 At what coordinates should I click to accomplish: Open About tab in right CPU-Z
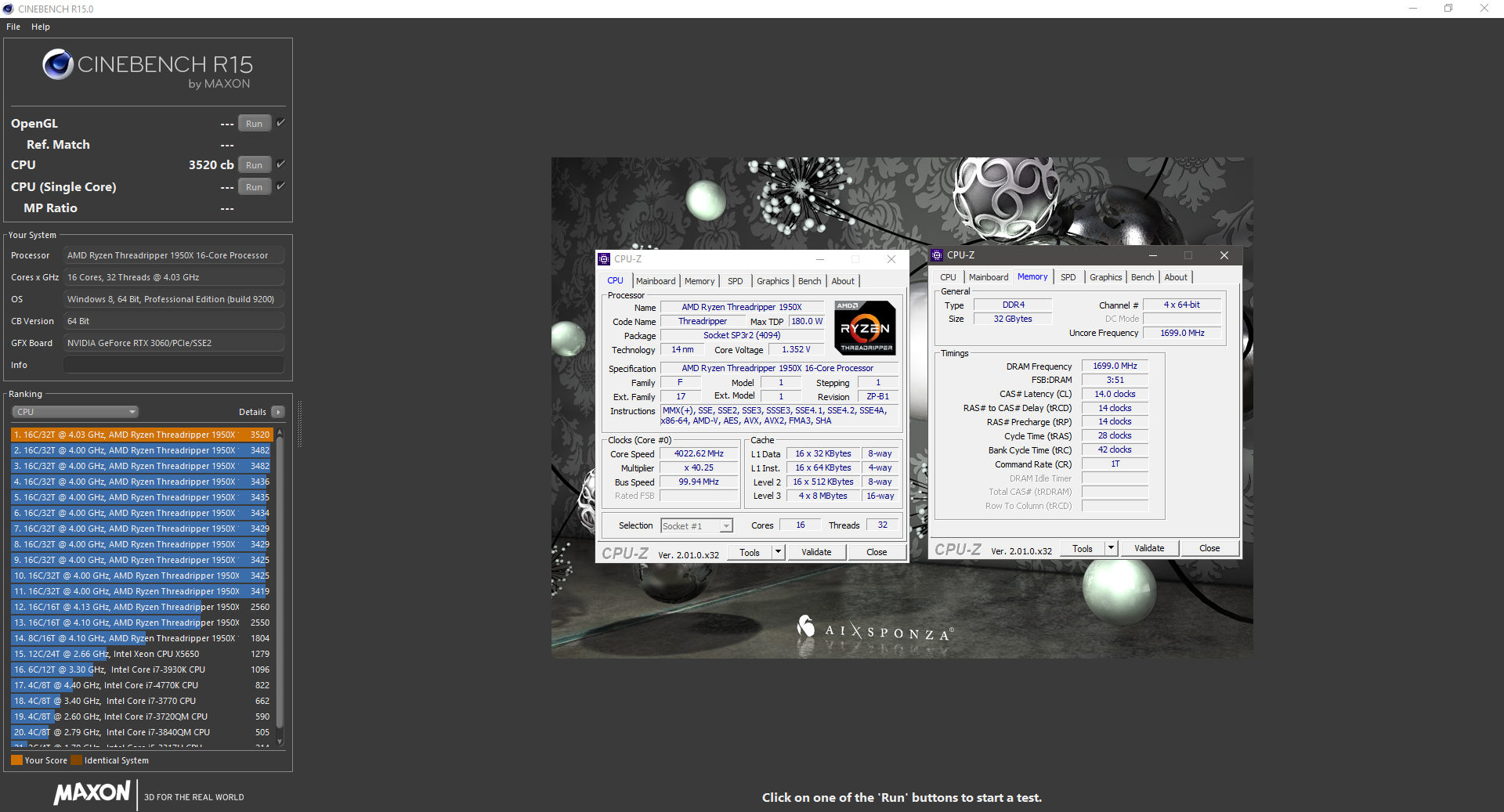click(x=1176, y=277)
